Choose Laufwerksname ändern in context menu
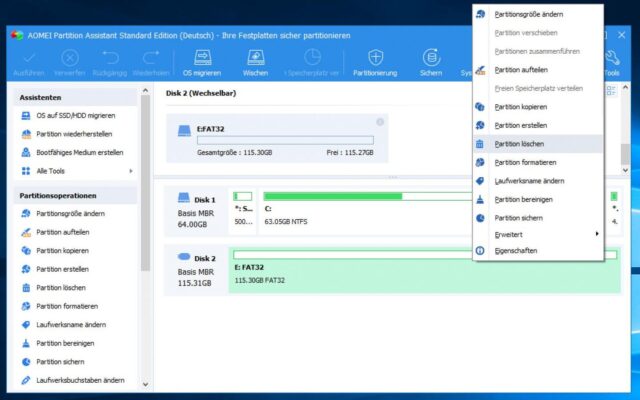Viewport: 640px width, 400px height. click(538, 181)
